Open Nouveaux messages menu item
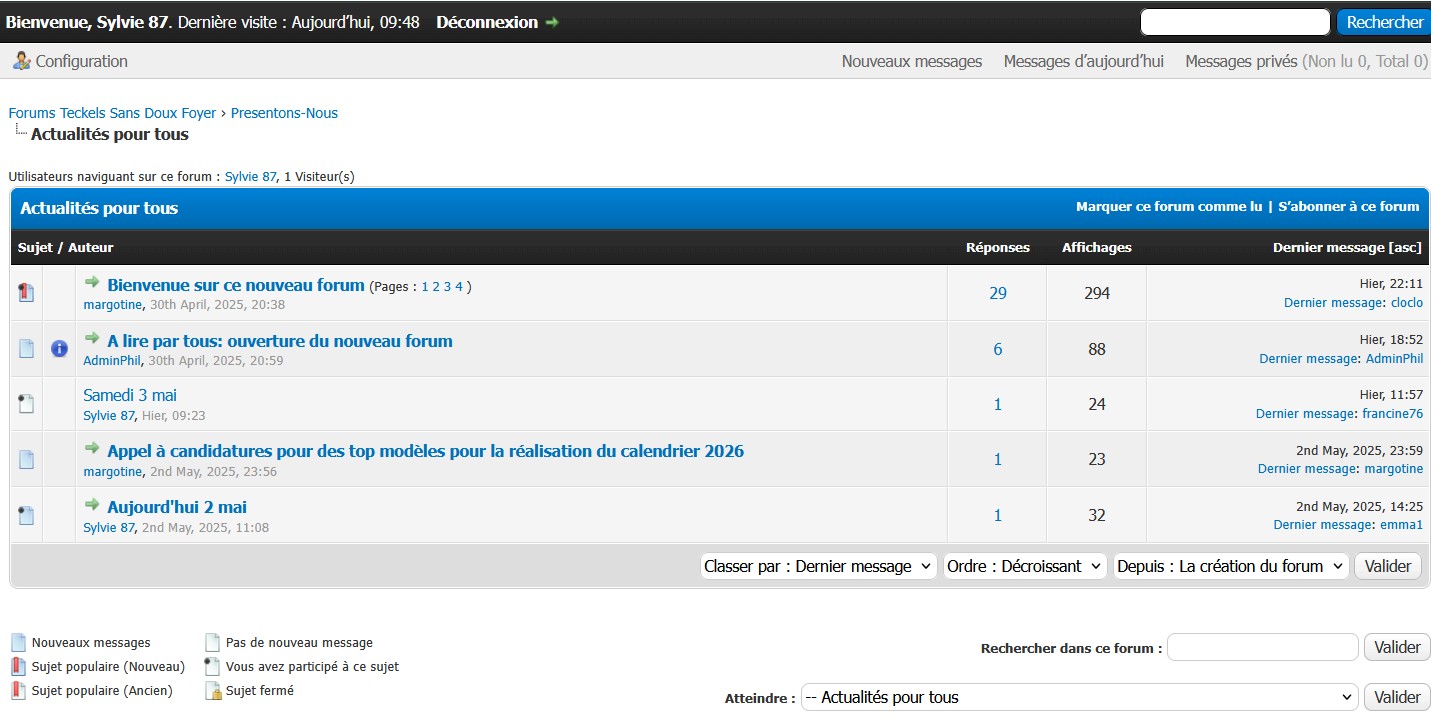Image resolution: width=1431 pixels, height=717 pixels. pyautogui.click(x=912, y=61)
